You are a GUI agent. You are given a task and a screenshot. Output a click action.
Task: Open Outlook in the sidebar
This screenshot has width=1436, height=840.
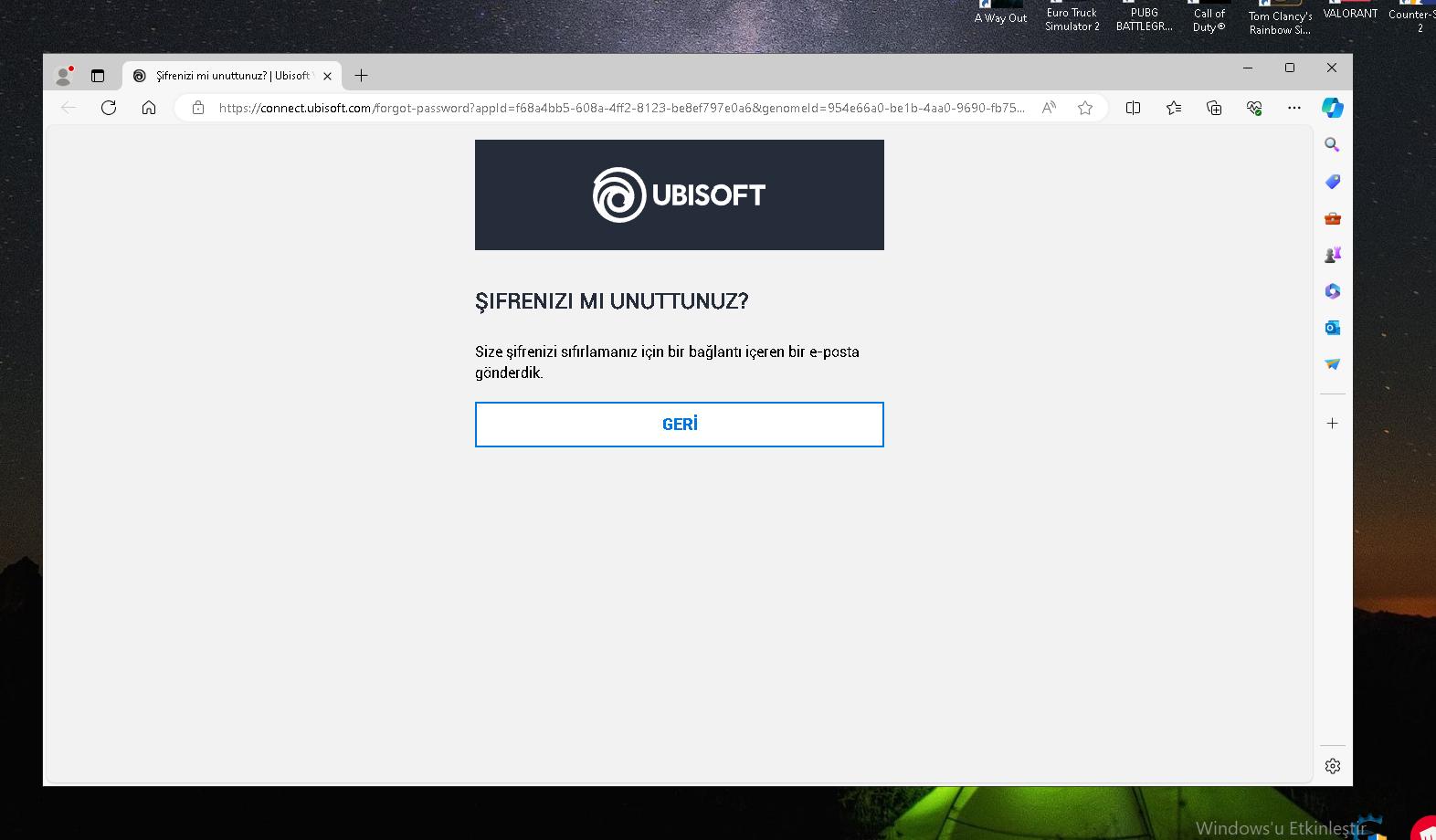(1333, 328)
